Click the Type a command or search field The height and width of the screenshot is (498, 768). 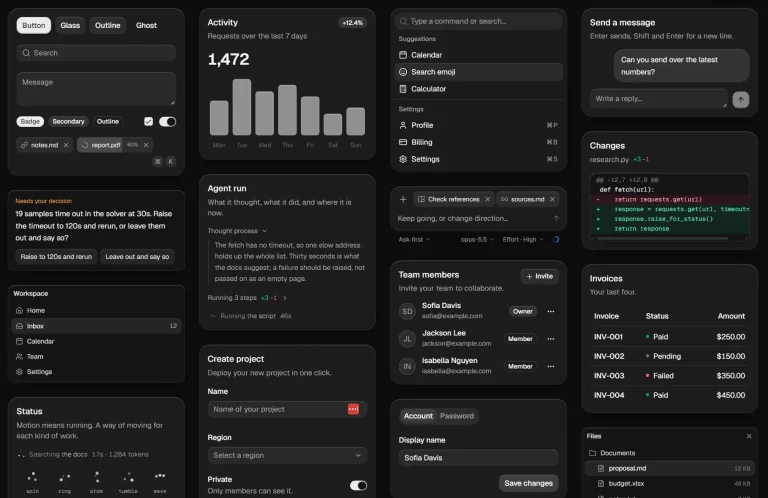pyautogui.click(x=478, y=21)
